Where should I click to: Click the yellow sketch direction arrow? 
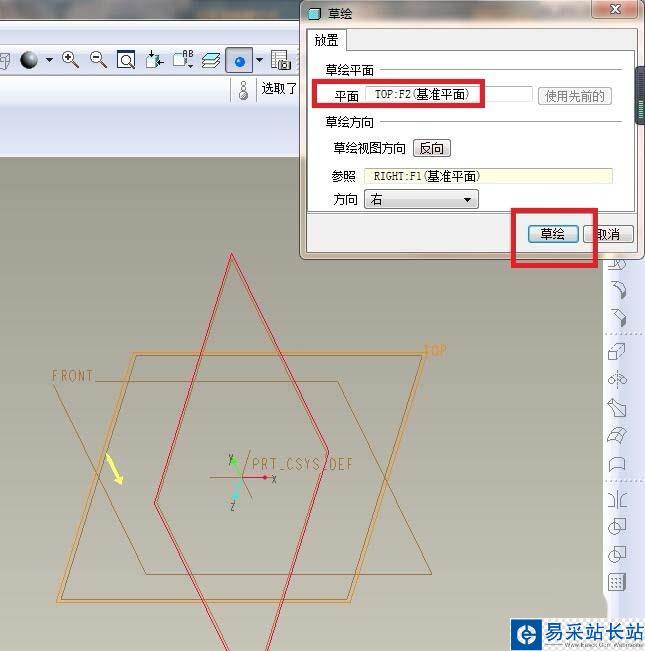point(115,469)
